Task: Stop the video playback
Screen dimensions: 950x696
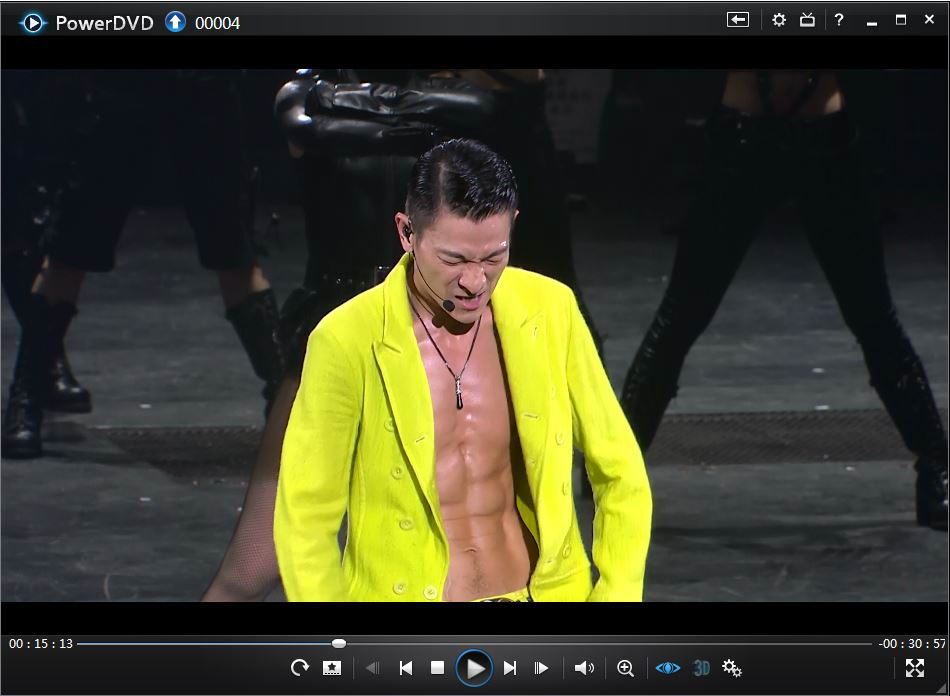Action: 437,668
